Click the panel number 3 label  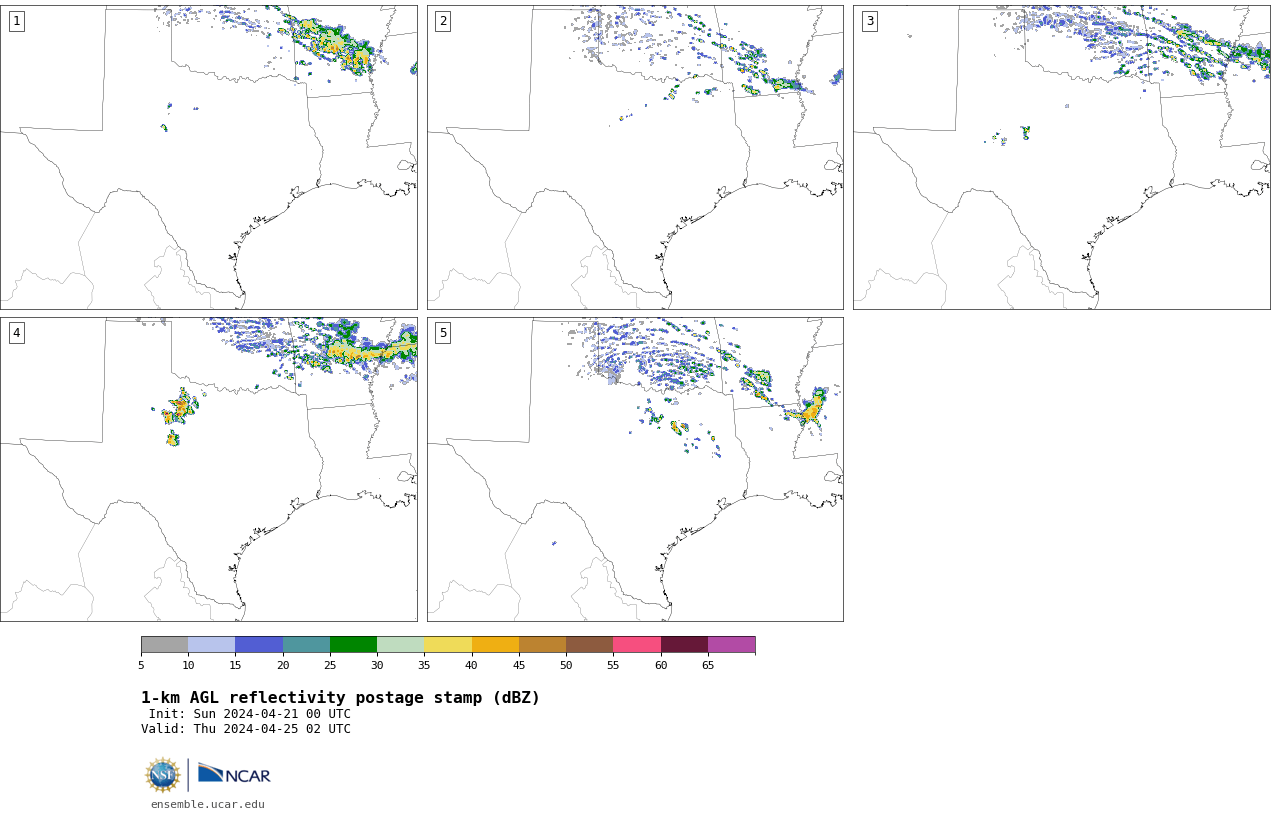(869, 21)
